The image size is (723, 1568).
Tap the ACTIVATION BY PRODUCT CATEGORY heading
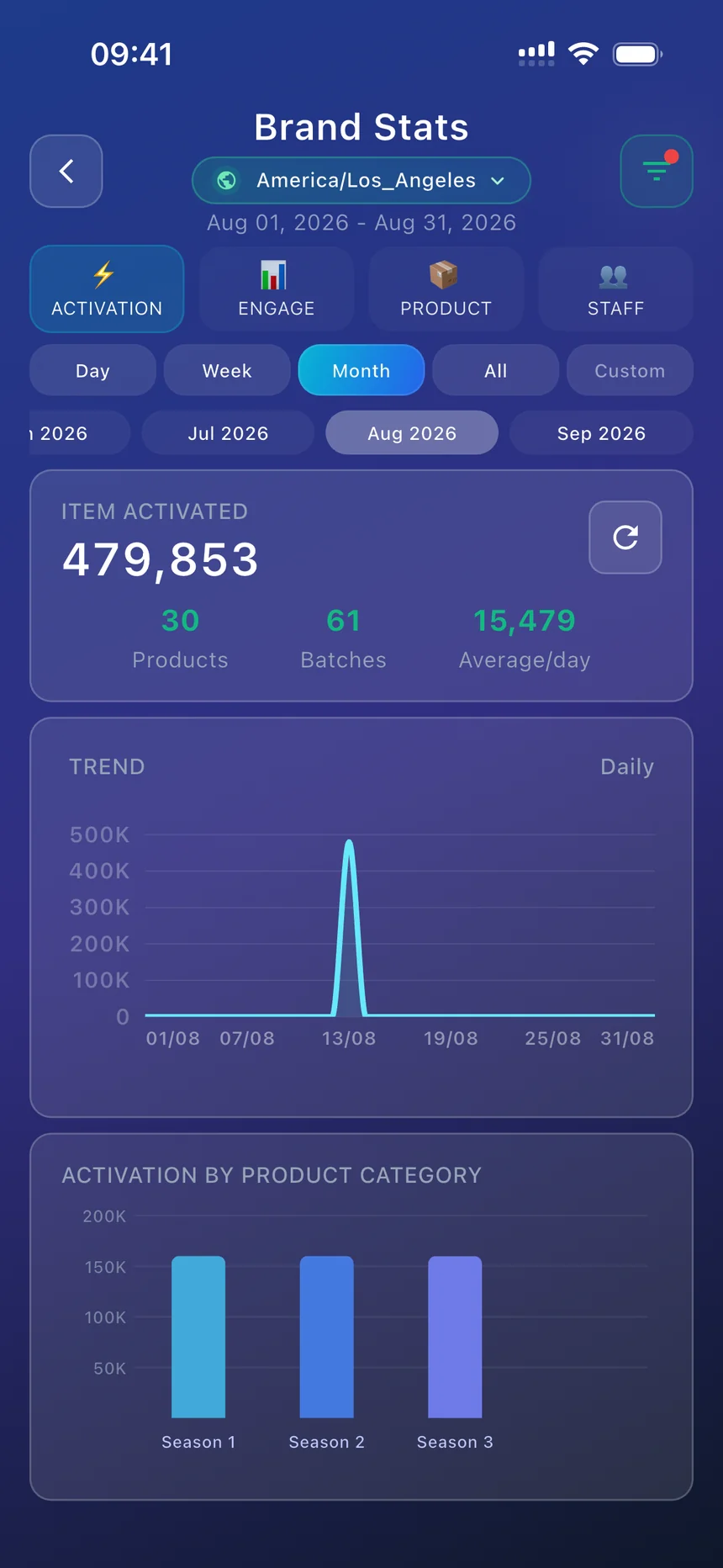pos(272,1175)
